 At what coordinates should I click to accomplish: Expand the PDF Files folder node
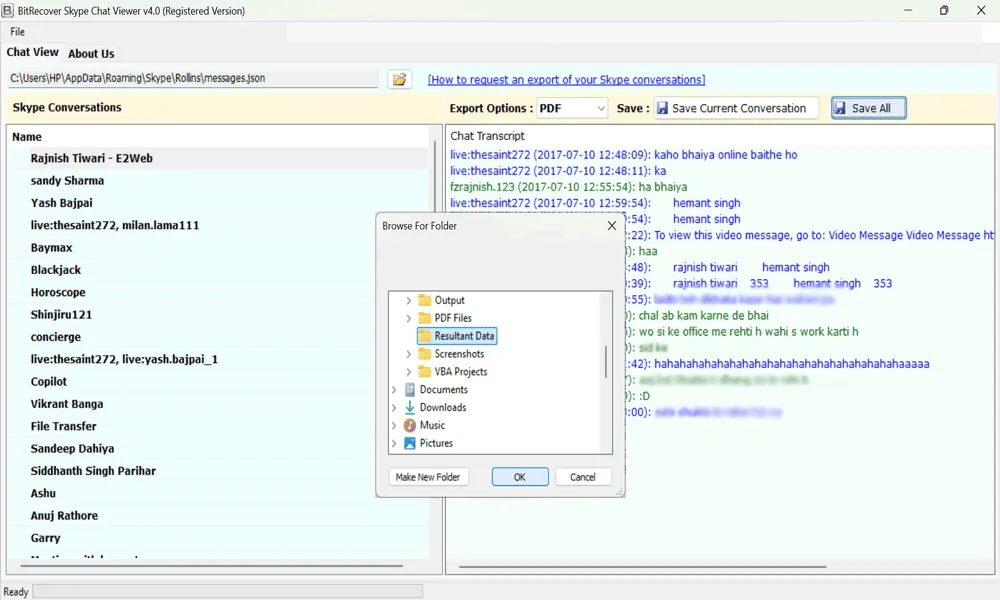408,318
